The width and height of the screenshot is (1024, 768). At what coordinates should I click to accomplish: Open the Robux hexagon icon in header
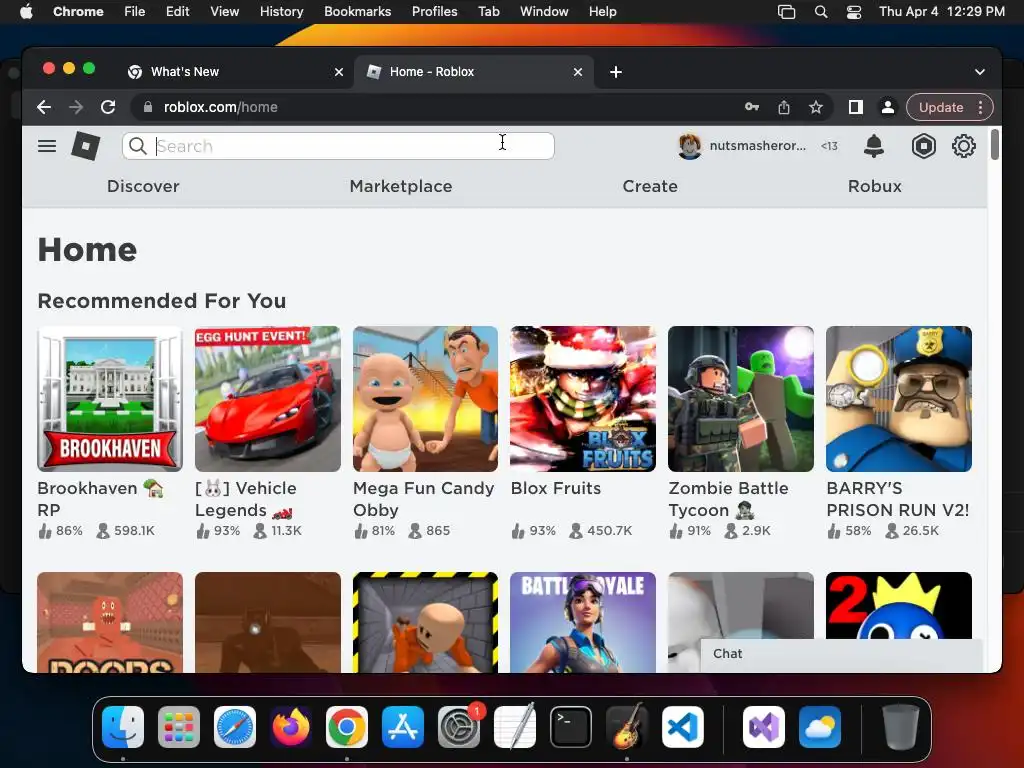point(923,146)
